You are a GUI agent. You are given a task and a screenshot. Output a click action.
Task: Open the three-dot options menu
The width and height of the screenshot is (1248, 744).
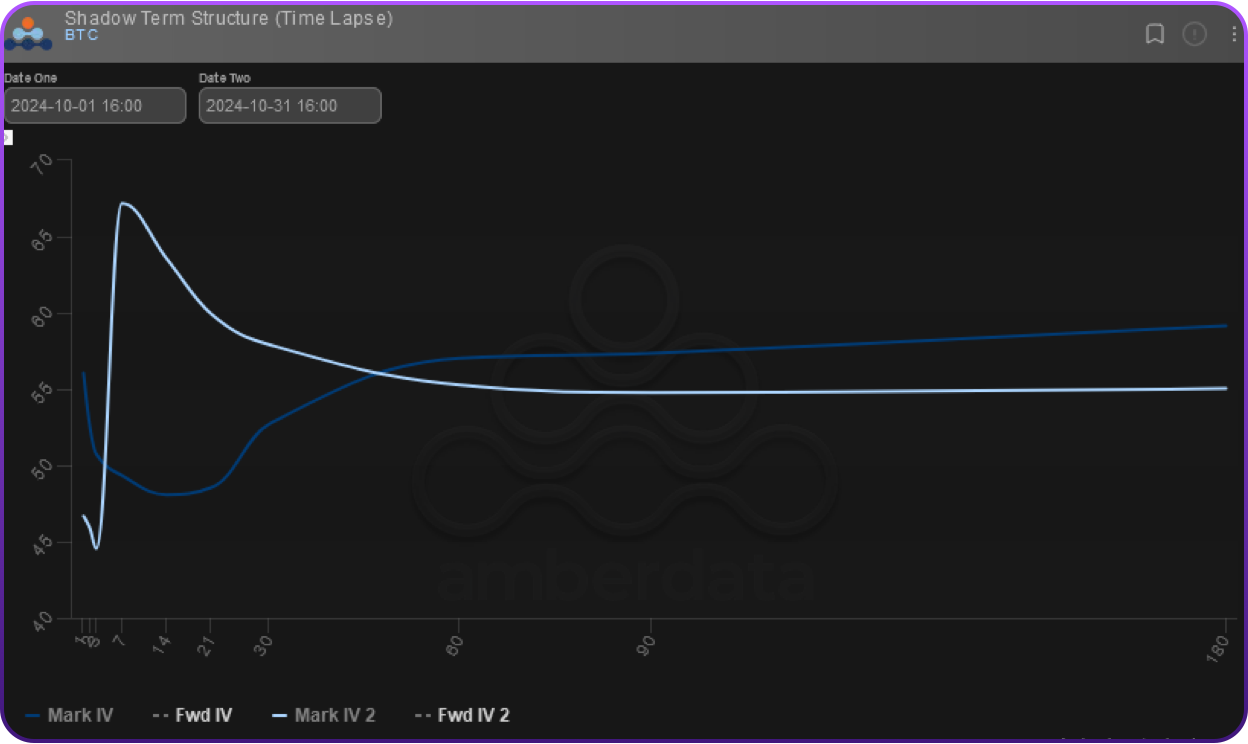tap(1235, 35)
